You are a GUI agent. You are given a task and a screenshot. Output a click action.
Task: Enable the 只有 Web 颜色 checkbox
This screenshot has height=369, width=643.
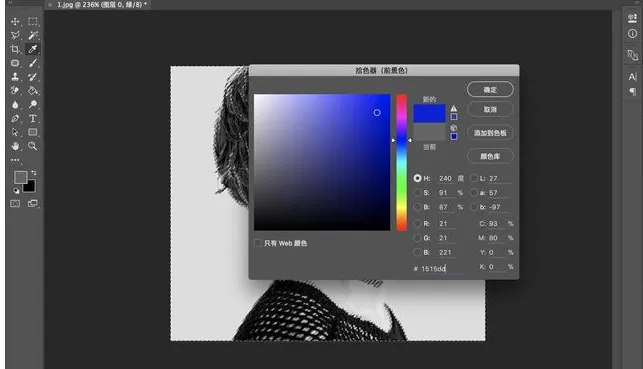pos(258,243)
